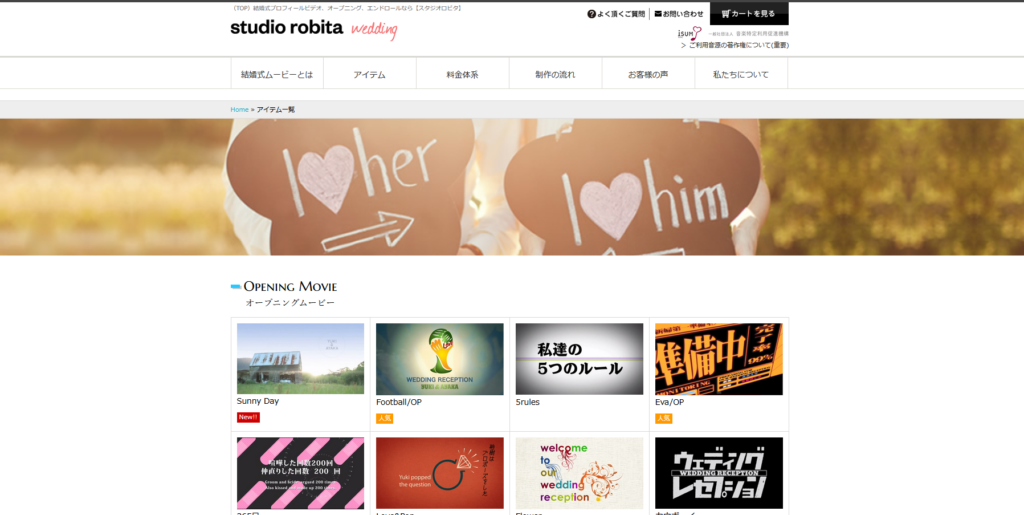Click the Home breadcrumb link
The width and height of the screenshot is (1024, 515).
pos(239,109)
